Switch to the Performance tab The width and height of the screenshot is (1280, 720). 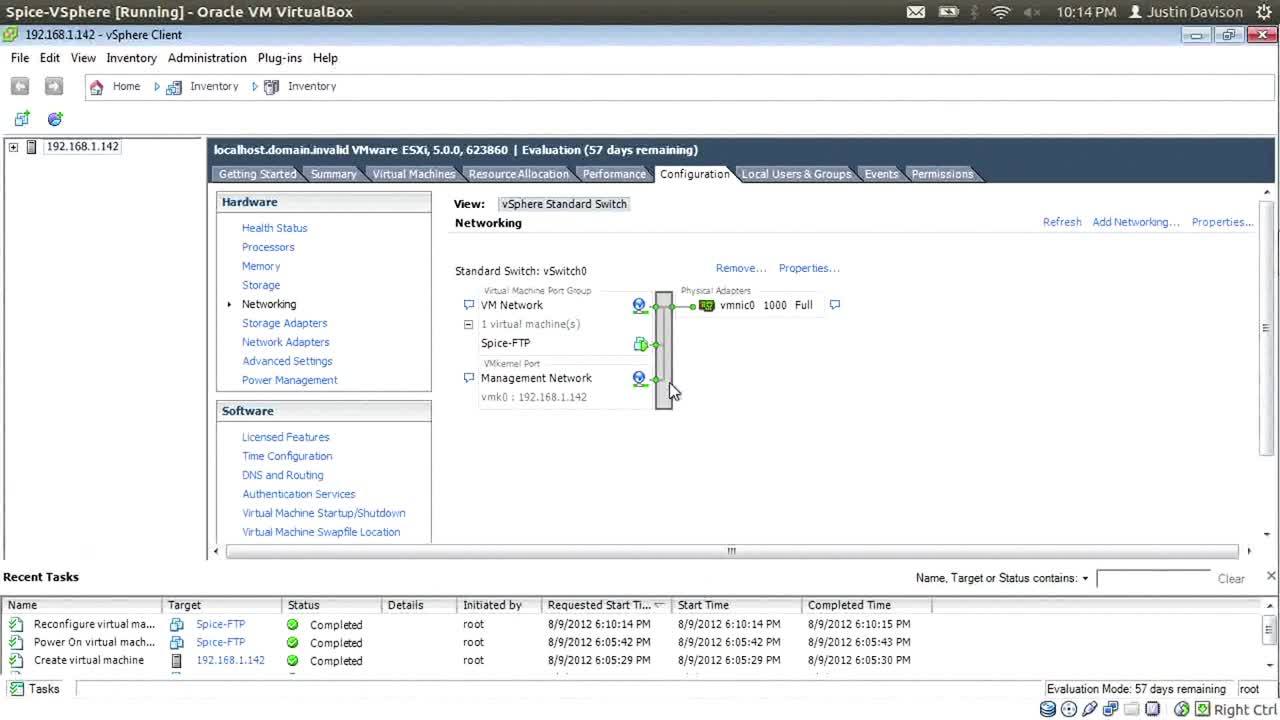click(x=614, y=174)
